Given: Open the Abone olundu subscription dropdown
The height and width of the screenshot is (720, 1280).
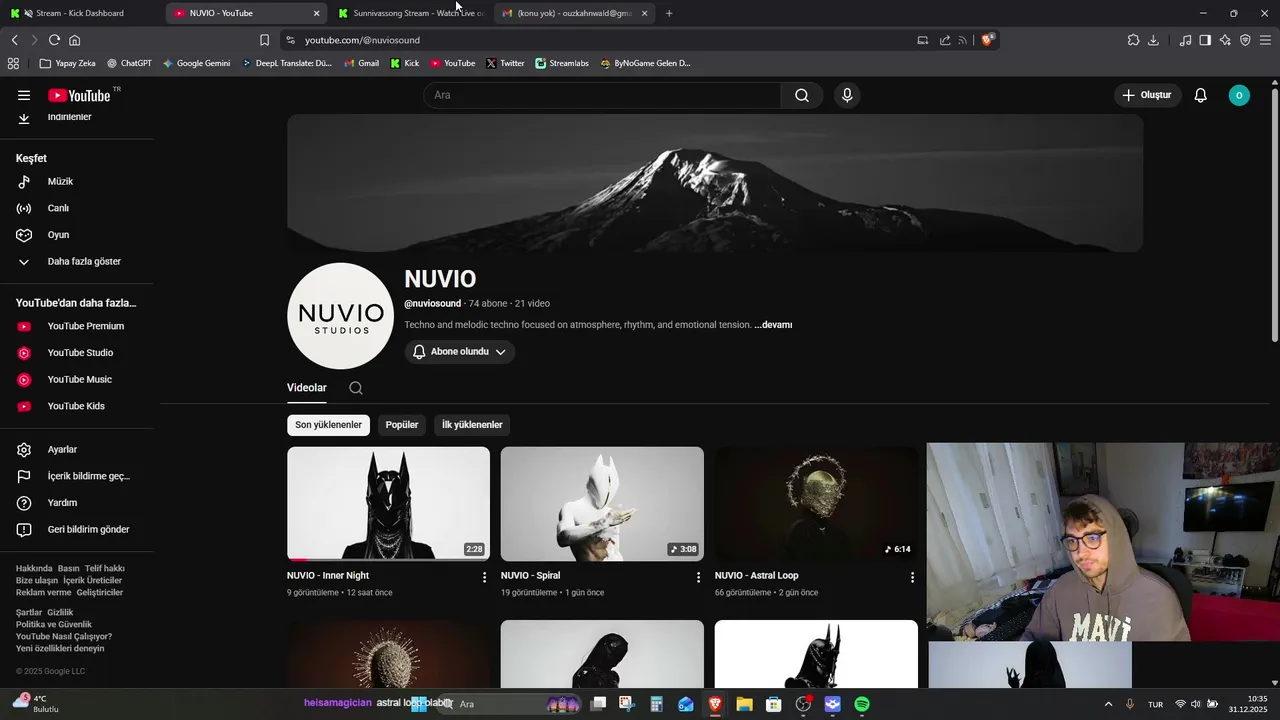Looking at the screenshot, I should pyautogui.click(x=460, y=352).
